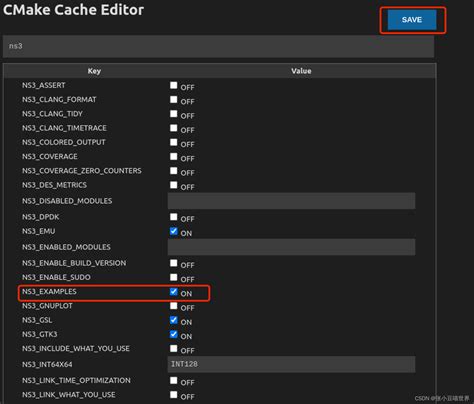Image resolution: width=474 pixels, height=404 pixels.
Task: Click the NS3_INT64X64 INT128 value field
Action: [291, 364]
